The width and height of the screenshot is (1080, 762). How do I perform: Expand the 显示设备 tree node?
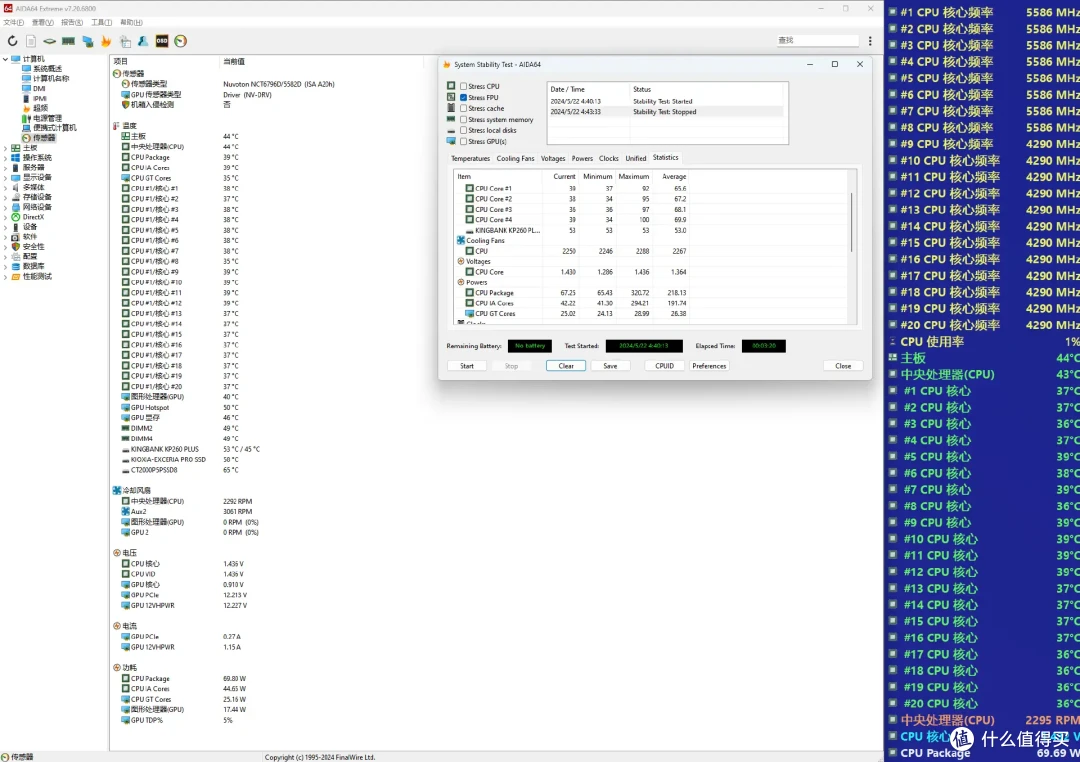6,178
